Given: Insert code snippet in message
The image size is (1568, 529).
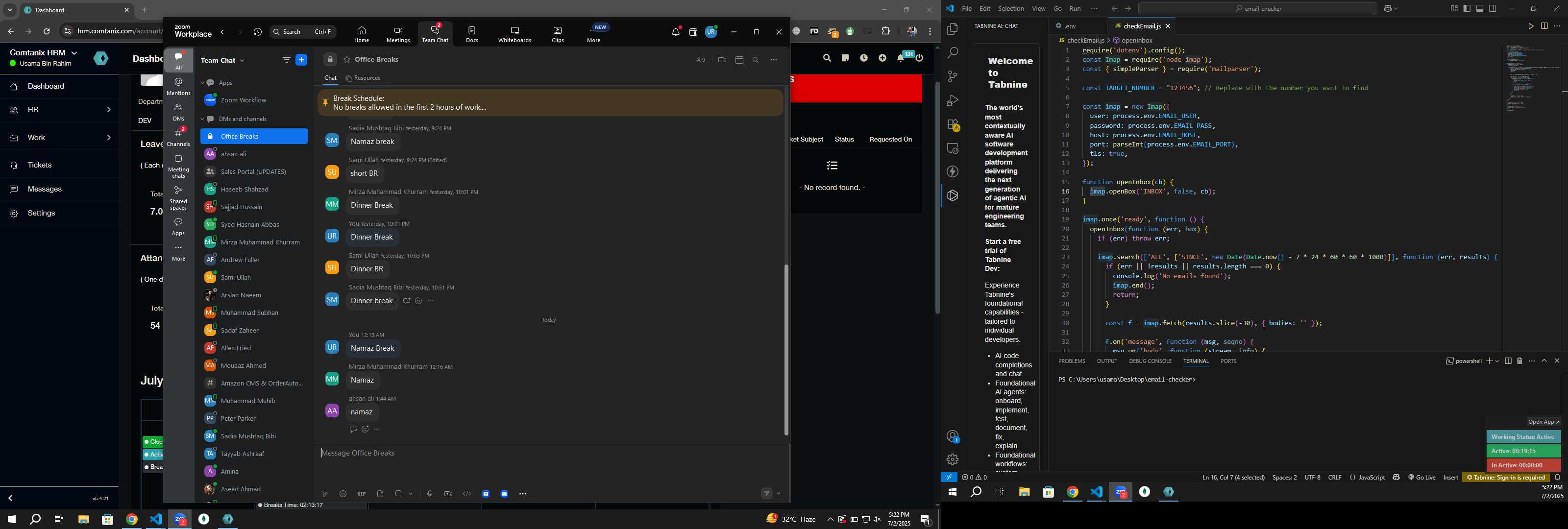Looking at the screenshot, I should [467, 494].
